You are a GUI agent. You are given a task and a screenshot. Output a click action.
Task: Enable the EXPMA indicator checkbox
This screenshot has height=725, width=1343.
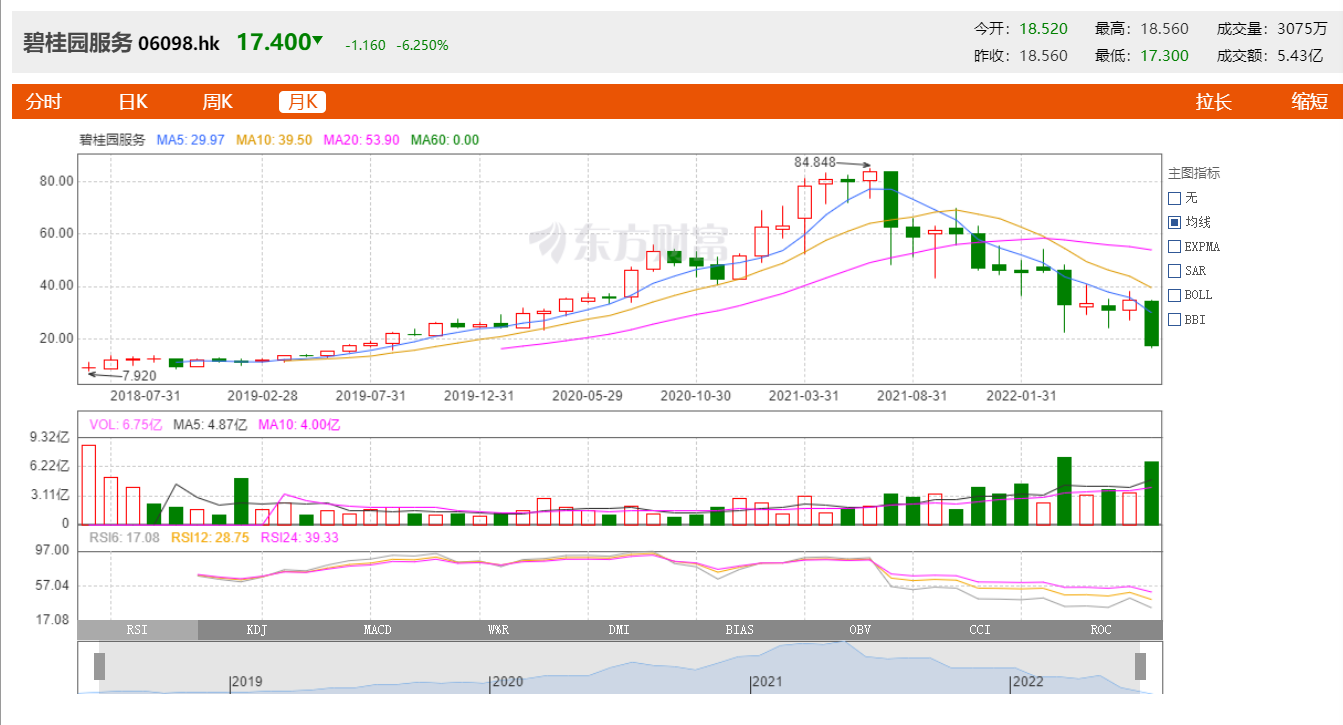(x=1175, y=246)
